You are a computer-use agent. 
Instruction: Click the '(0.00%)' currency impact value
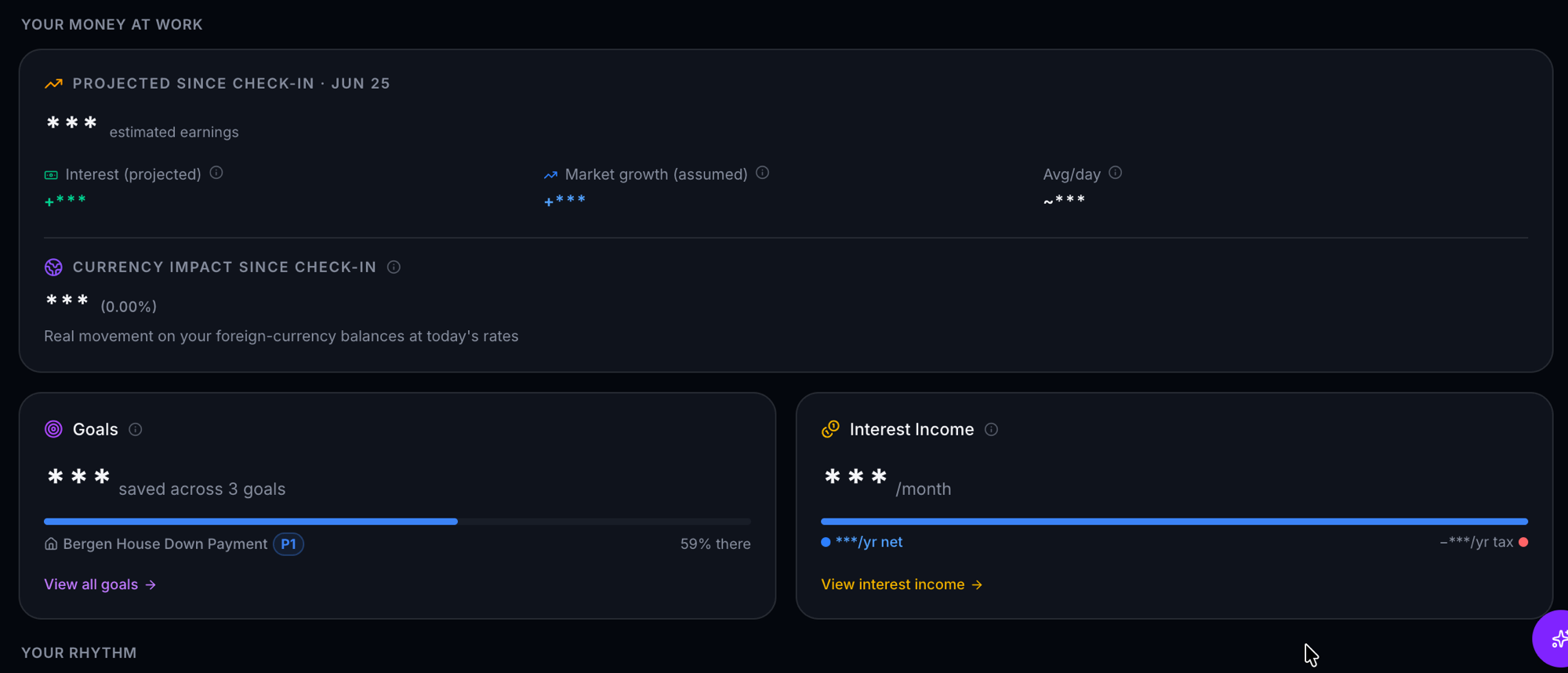[129, 307]
